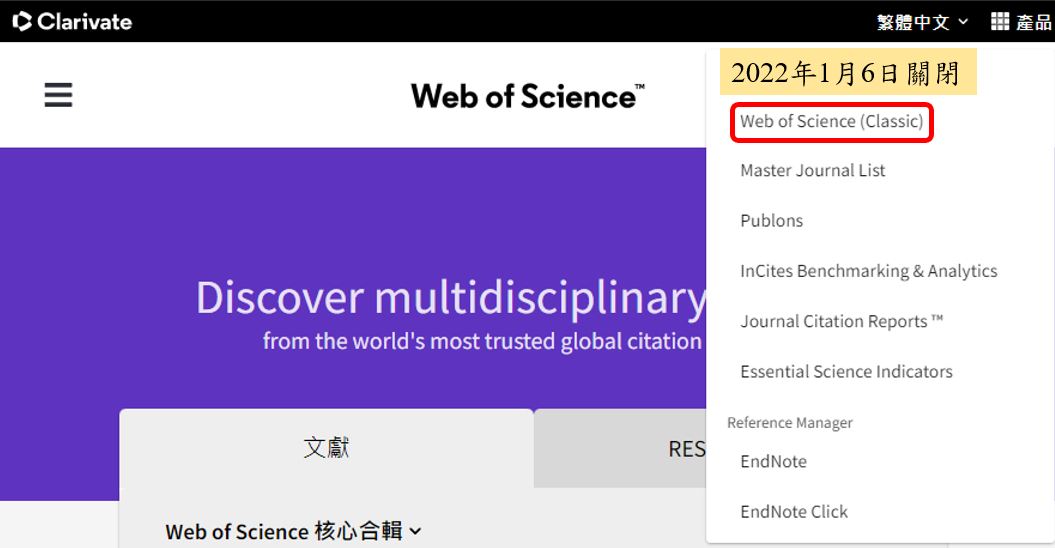Image resolution: width=1055 pixels, height=548 pixels.
Task: Open InCites Benchmarking & Analytics
Action: (869, 271)
